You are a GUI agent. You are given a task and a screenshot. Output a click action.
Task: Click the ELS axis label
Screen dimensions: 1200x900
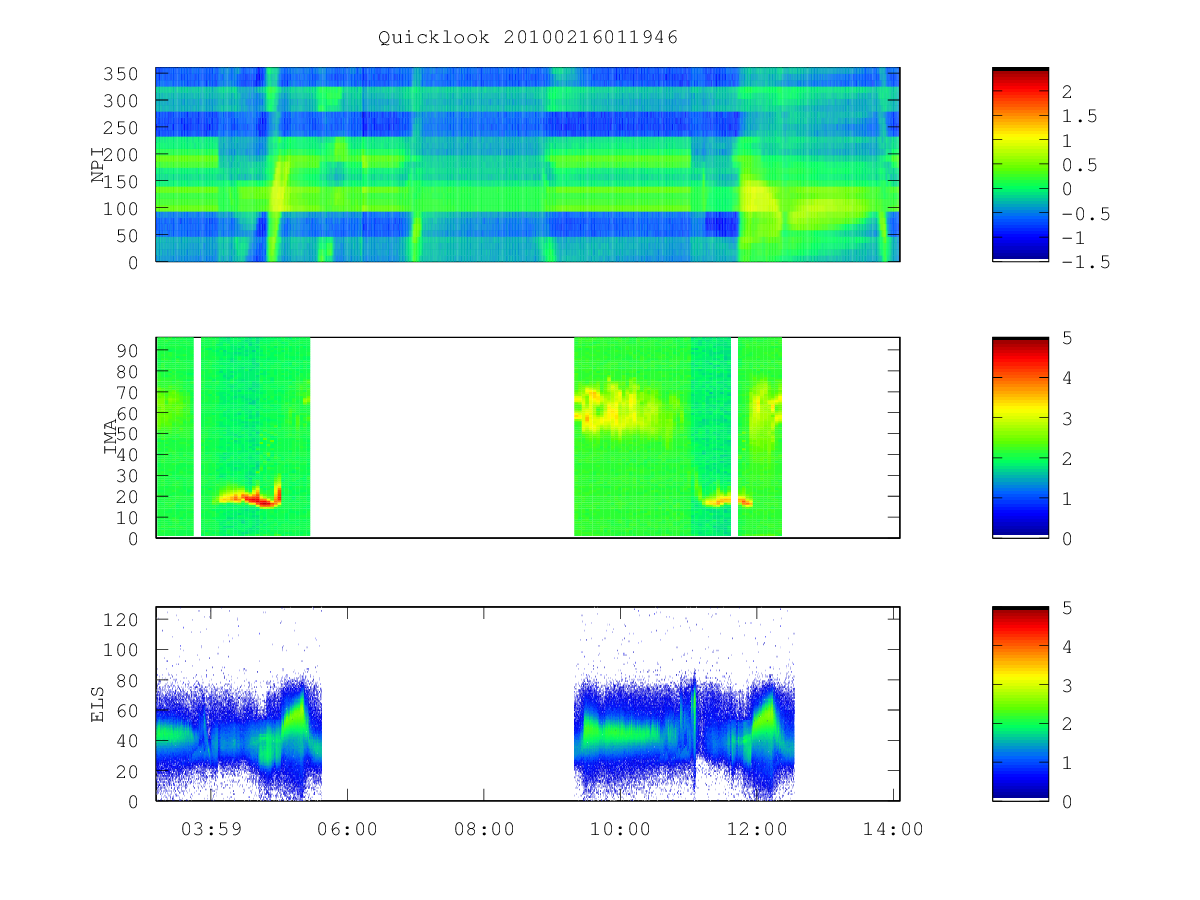(x=98, y=704)
